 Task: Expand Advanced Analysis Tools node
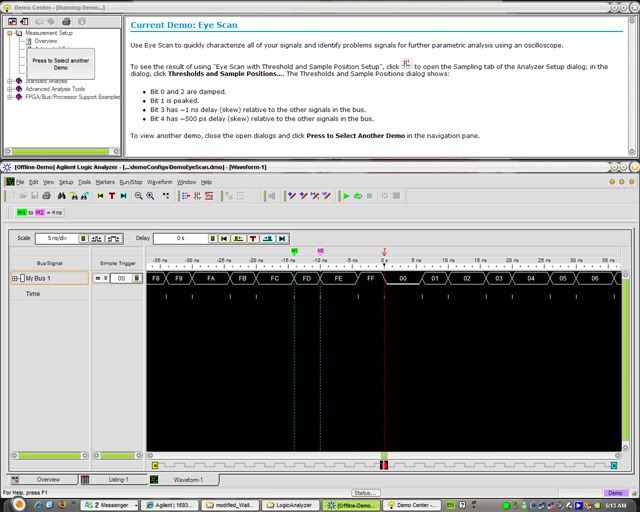tap(10, 89)
